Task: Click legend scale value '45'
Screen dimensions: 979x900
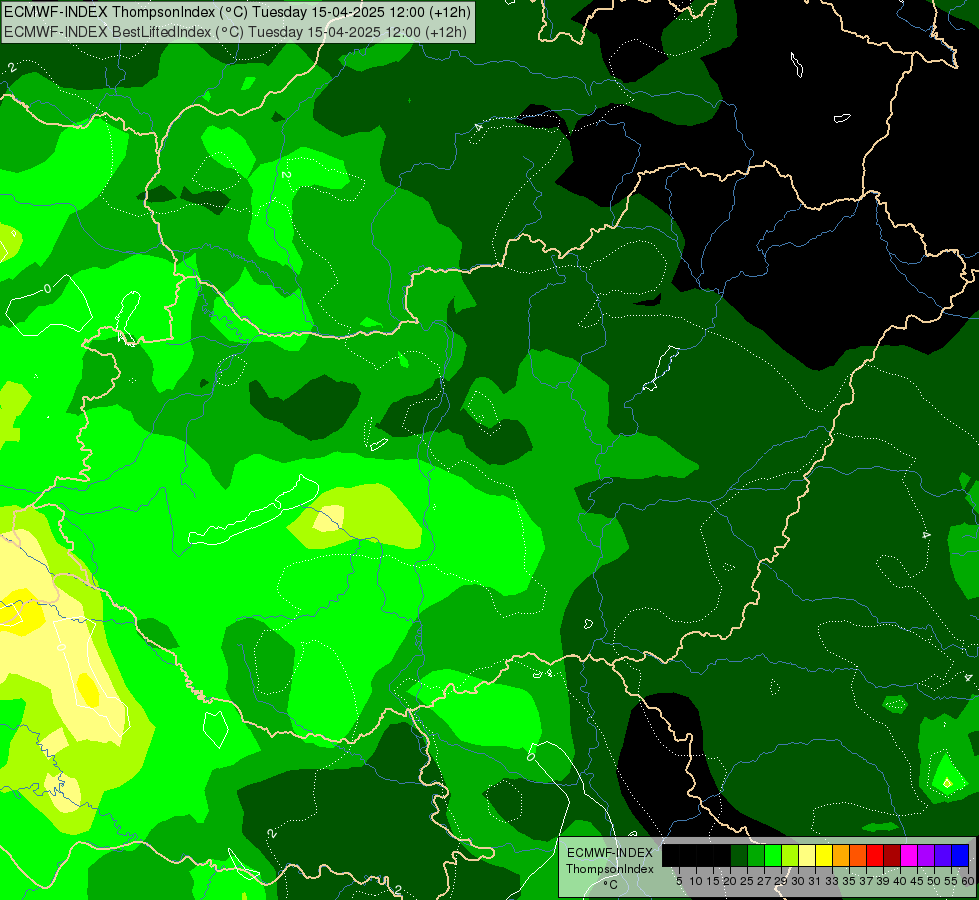Action: 918,881
